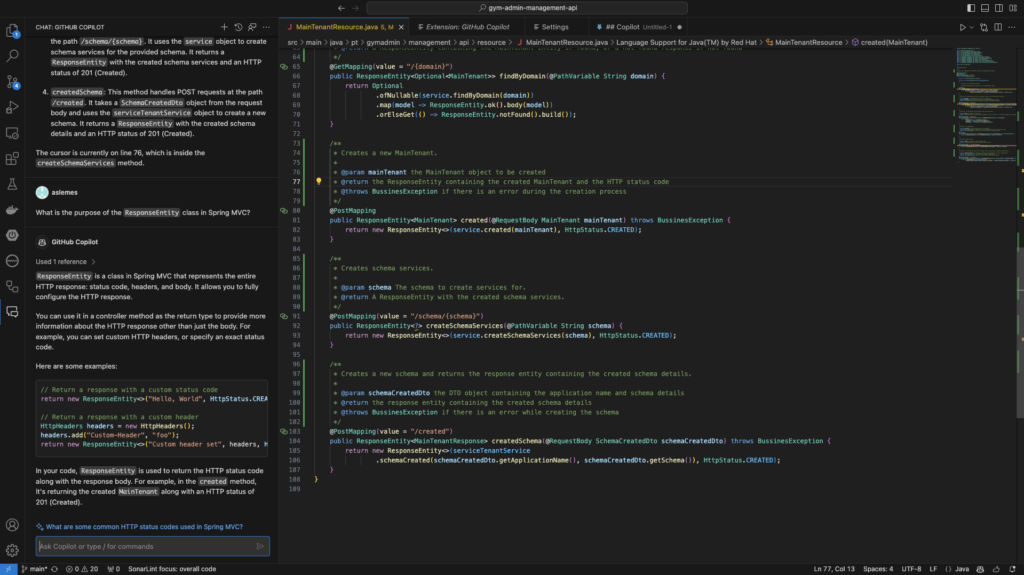The height and width of the screenshot is (575, 1024).
Task: Click the command center search box gym-admin-management-api
Action: point(526,8)
